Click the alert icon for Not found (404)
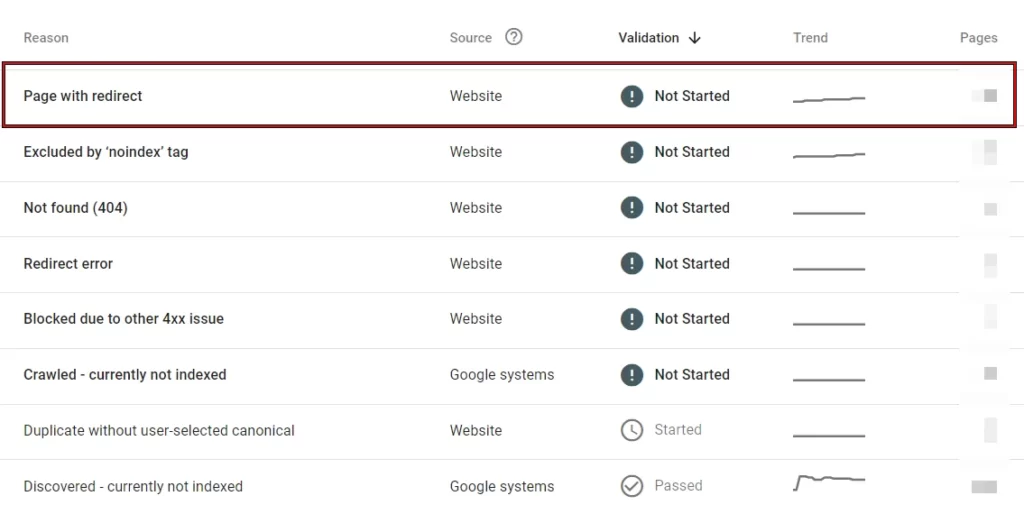 [x=632, y=208]
